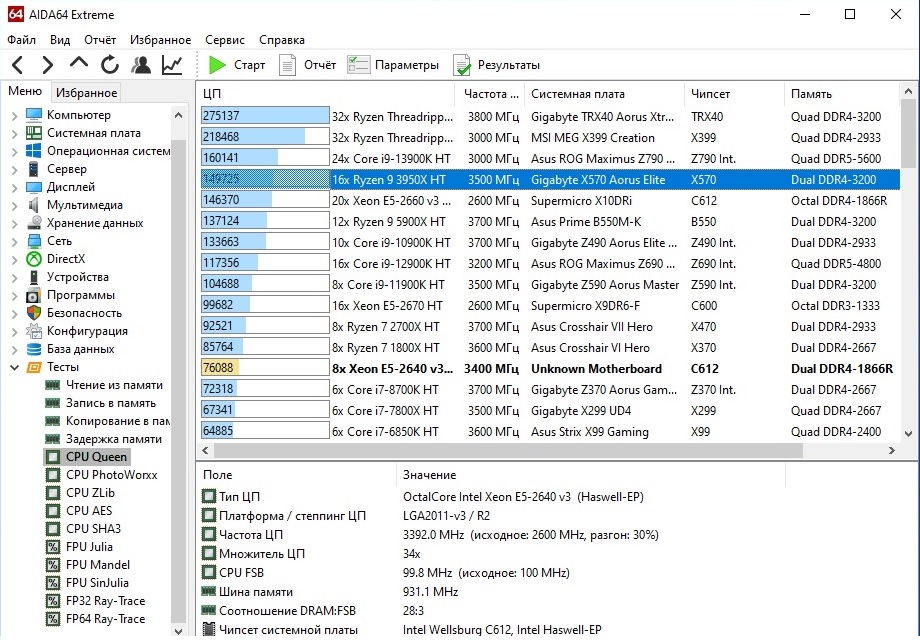Click the results table scroll down arrow
The width and height of the screenshot is (920, 640).
908,434
